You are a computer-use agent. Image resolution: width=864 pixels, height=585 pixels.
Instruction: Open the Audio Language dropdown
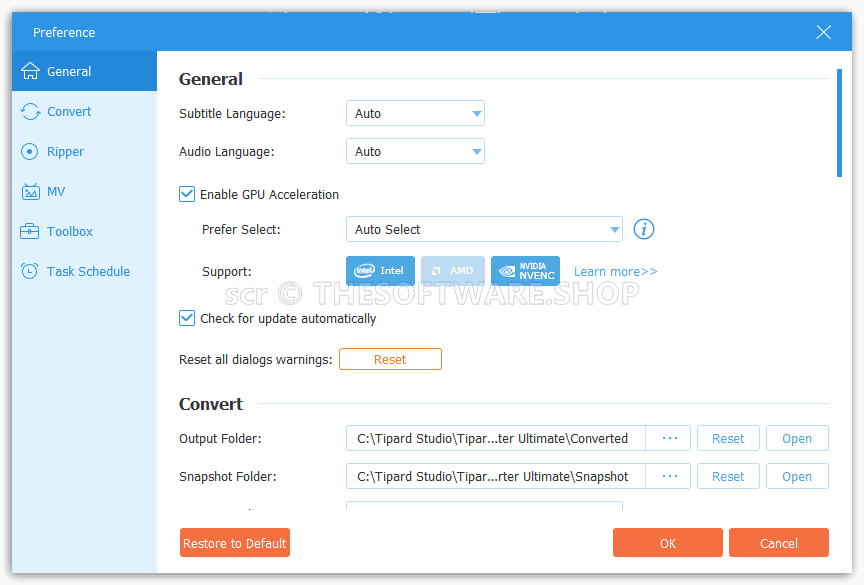415,152
